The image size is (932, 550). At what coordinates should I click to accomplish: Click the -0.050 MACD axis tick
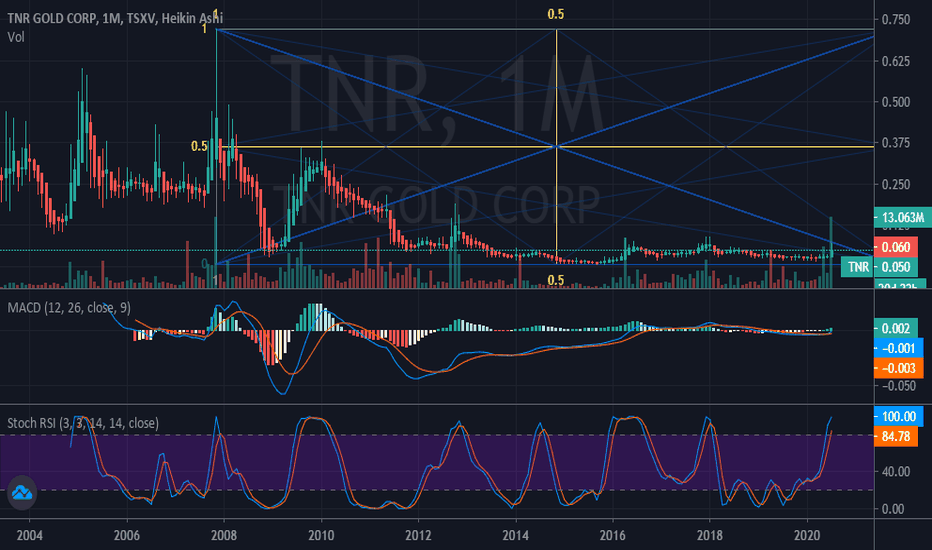click(898, 386)
